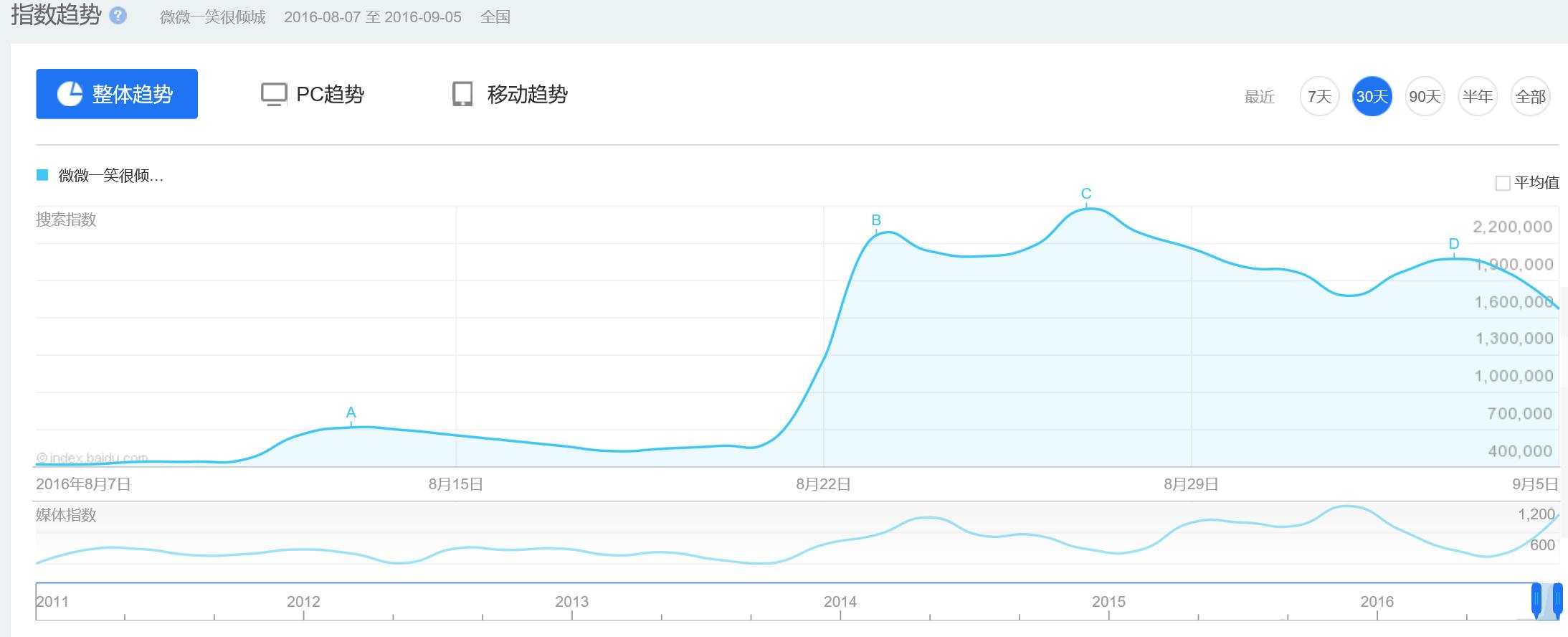Click marker A on the trend chart

(351, 413)
